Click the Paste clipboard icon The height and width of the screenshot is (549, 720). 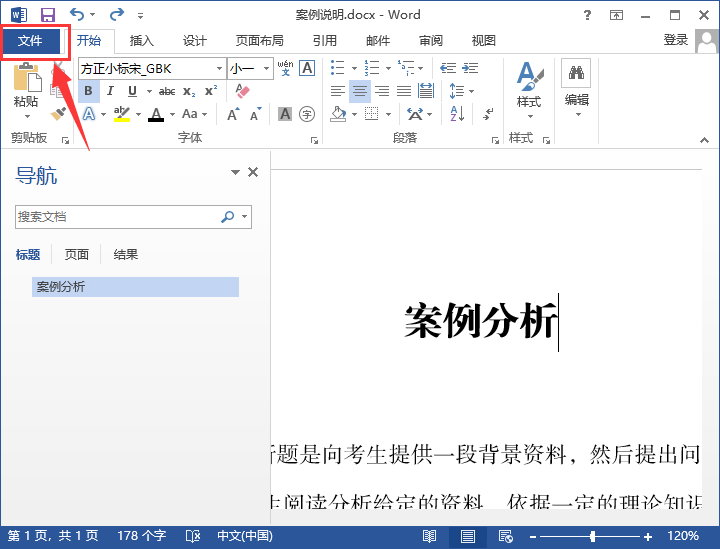(26, 77)
